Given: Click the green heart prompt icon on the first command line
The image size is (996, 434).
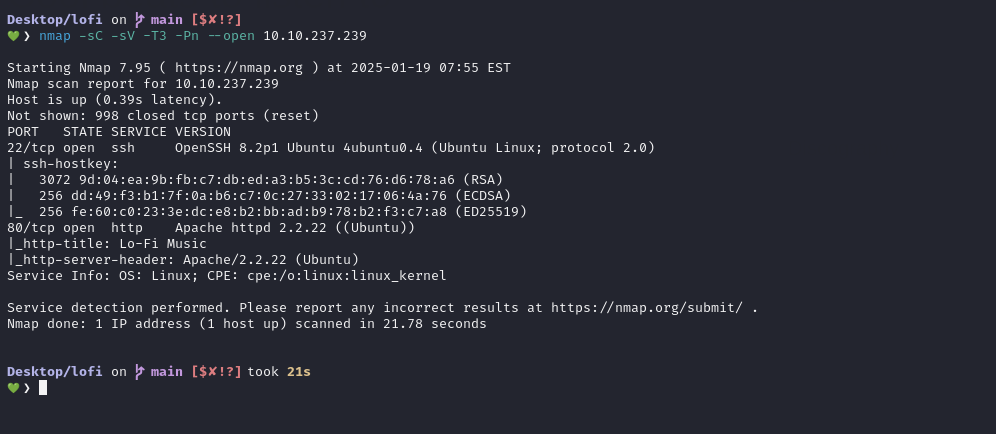Looking at the screenshot, I should [x=13, y=36].
